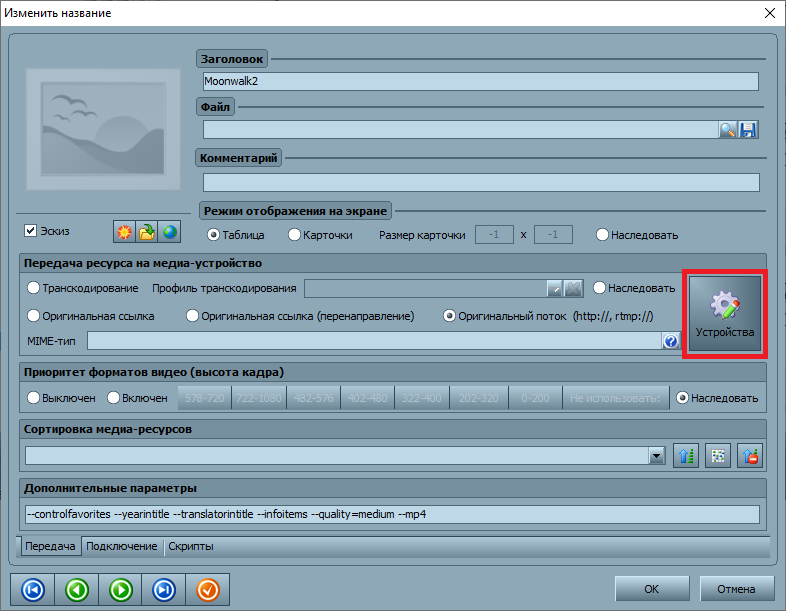Click the green next arrow button

click(120, 590)
